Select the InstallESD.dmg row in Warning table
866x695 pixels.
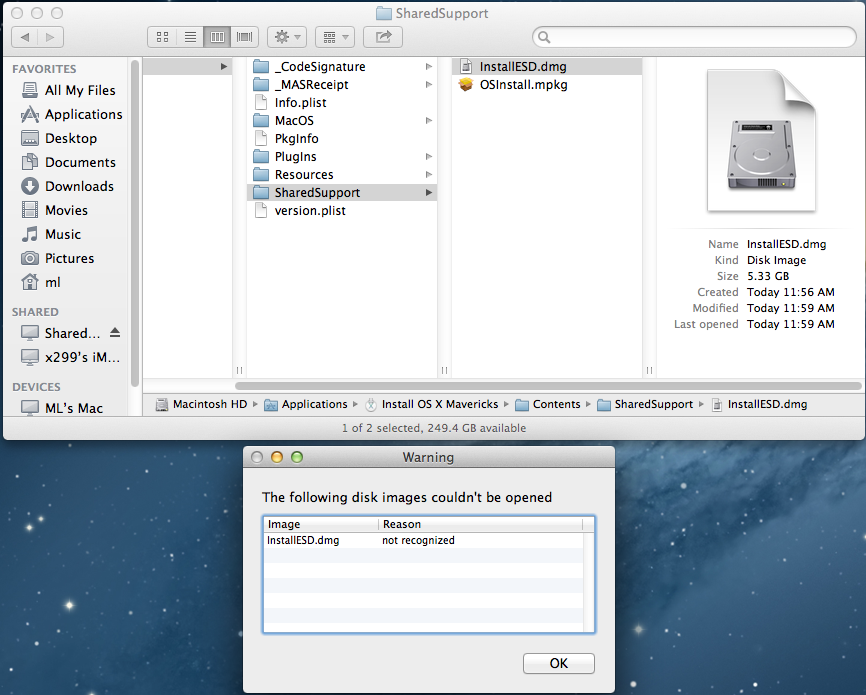pos(424,540)
